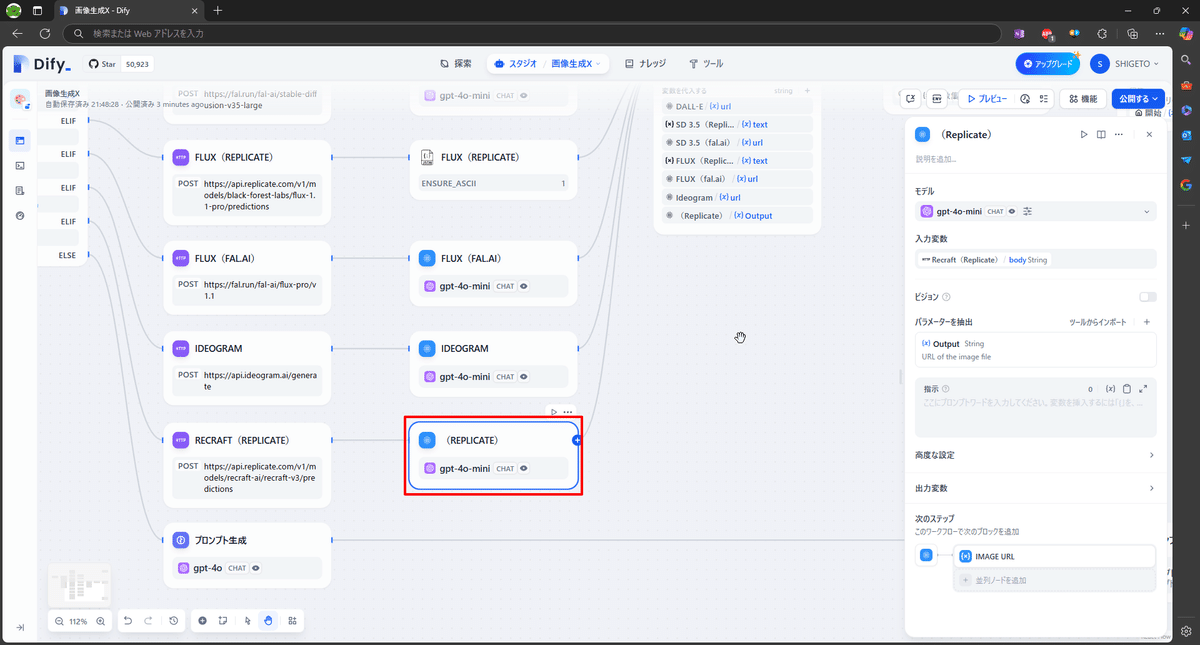This screenshot has height=645, width=1200.
Task: Click the プレビュー preview button
Action: point(986,99)
